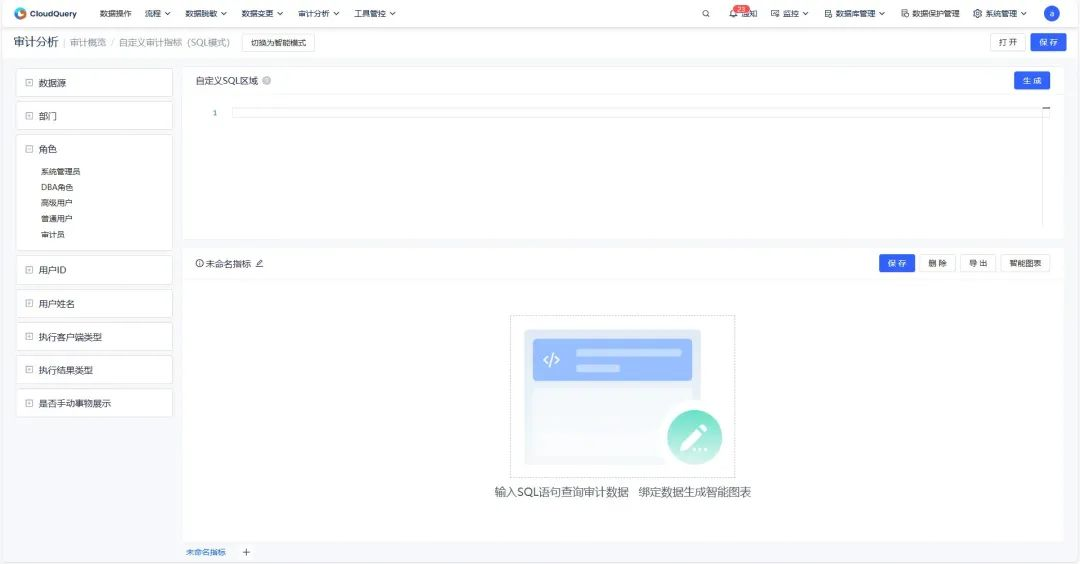Open the user avatar icon
1080x564 pixels.
(x=1051, y=14)
